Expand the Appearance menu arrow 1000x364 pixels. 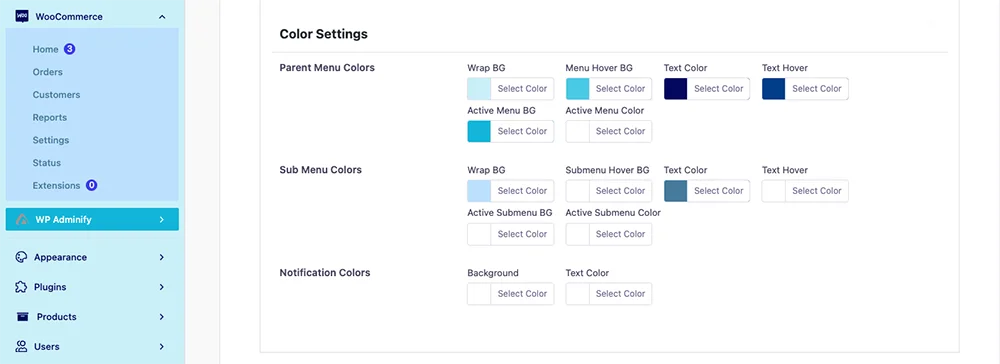pos(162,258)
